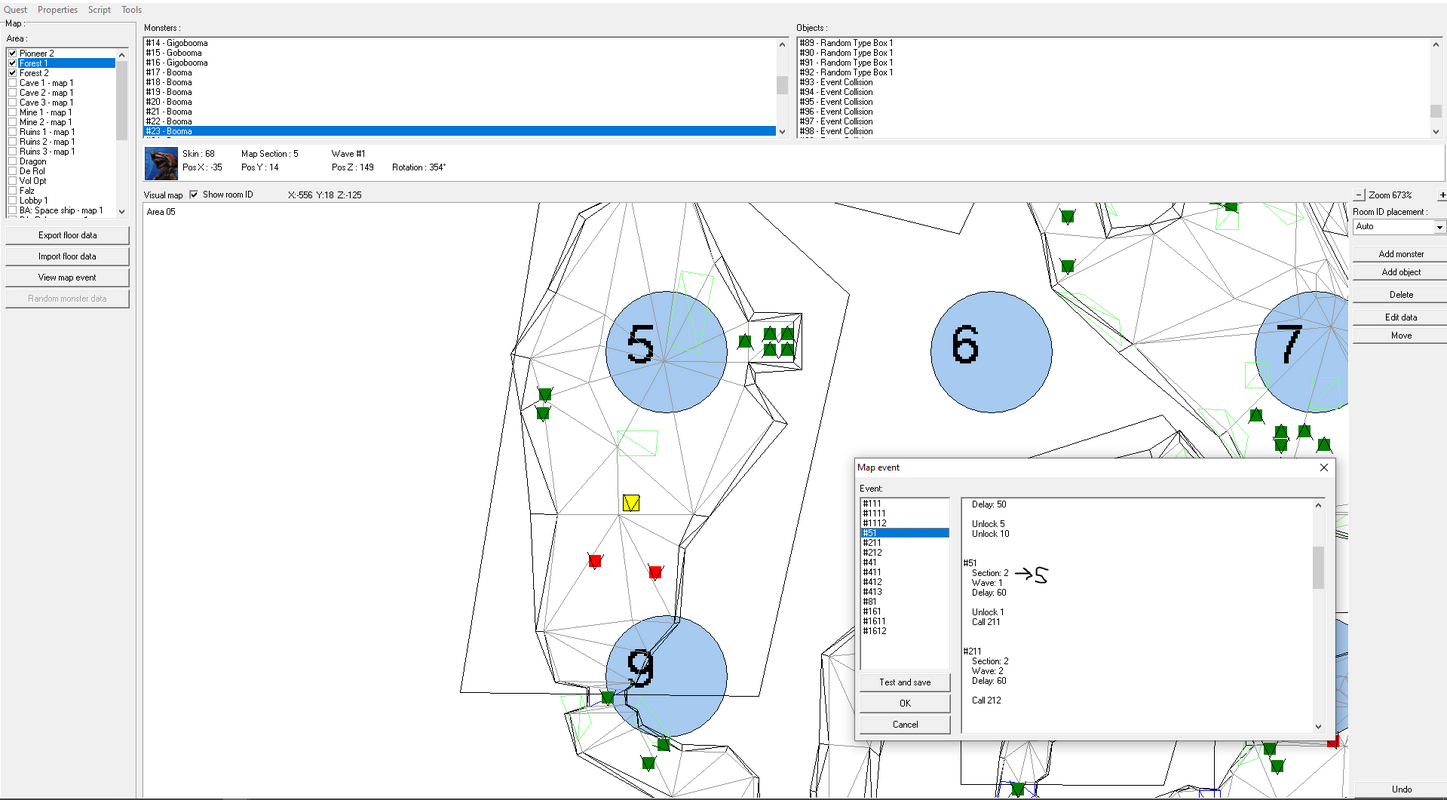Enable the Cave 1 - map 1 checkbox
The width and height of the screenshot is (1447, 800).
coord(12,83)
